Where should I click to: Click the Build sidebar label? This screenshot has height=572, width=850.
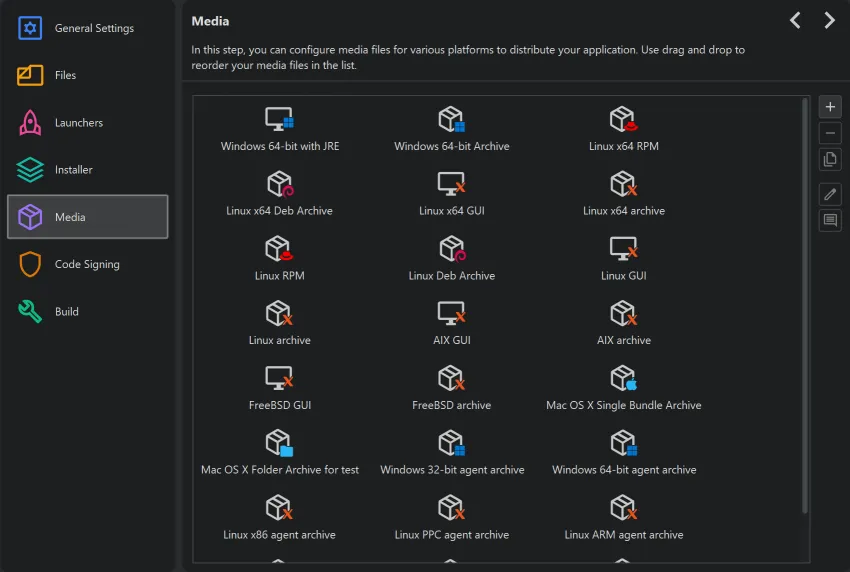67,311
